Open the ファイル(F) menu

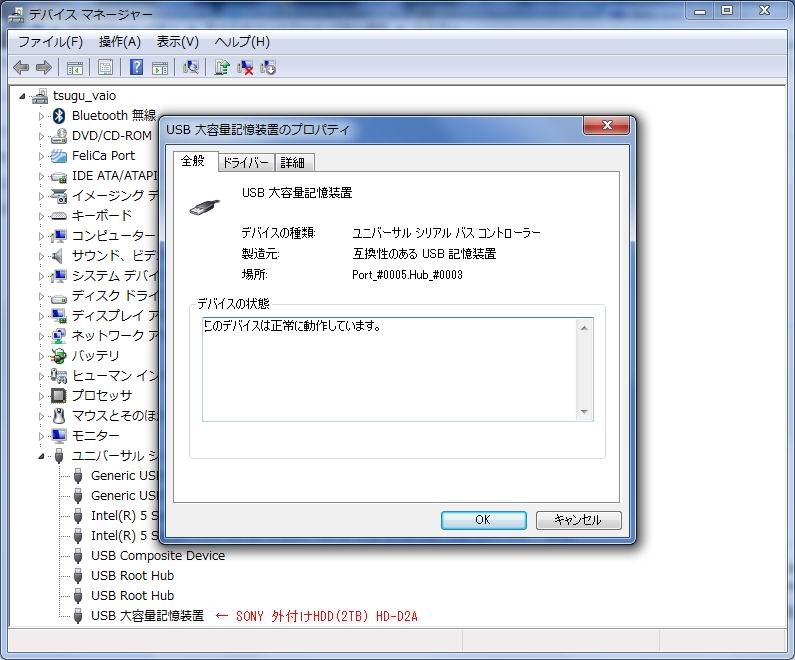click(50, 42)
